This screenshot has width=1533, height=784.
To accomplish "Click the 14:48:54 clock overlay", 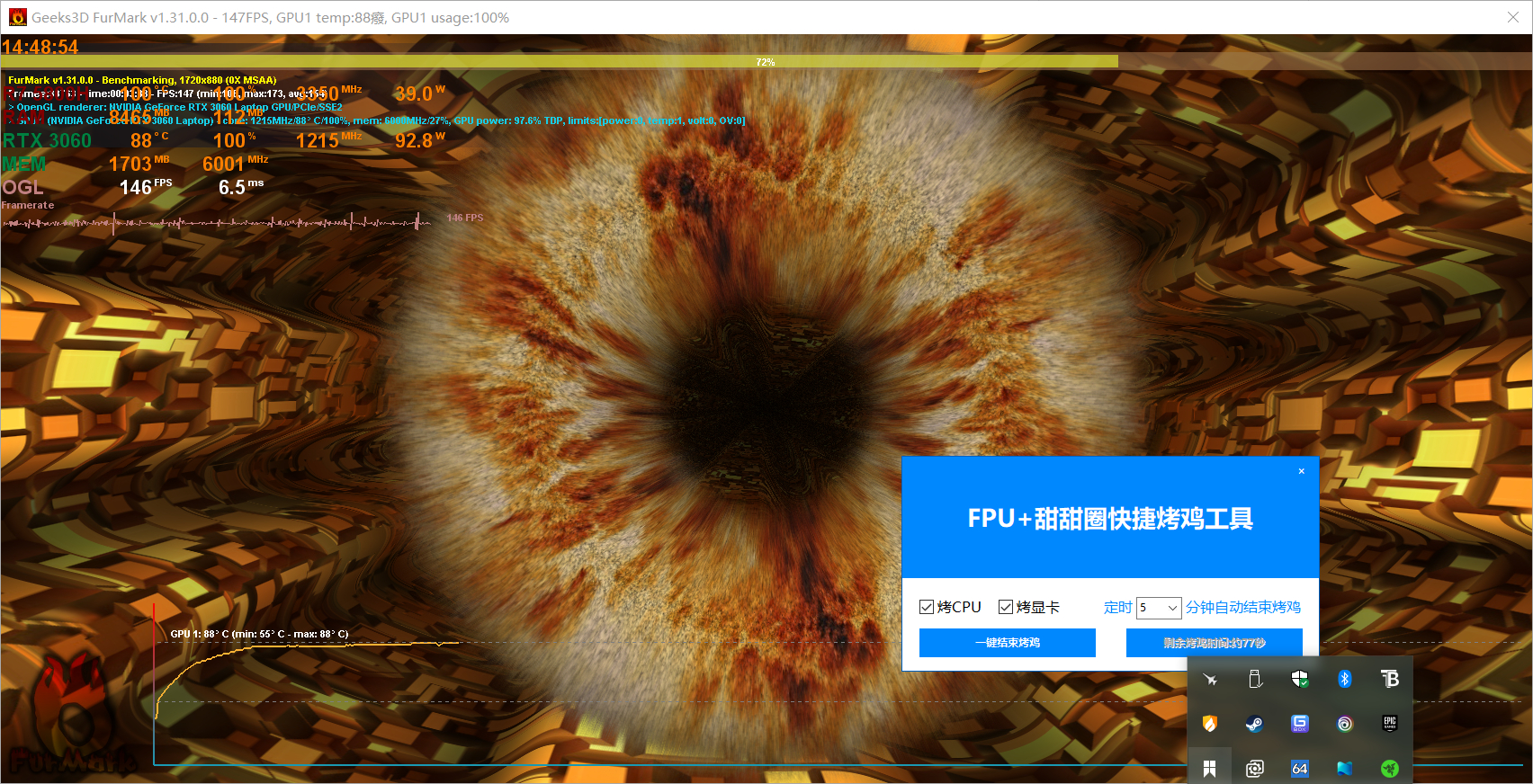I will (x=40, y=47).
